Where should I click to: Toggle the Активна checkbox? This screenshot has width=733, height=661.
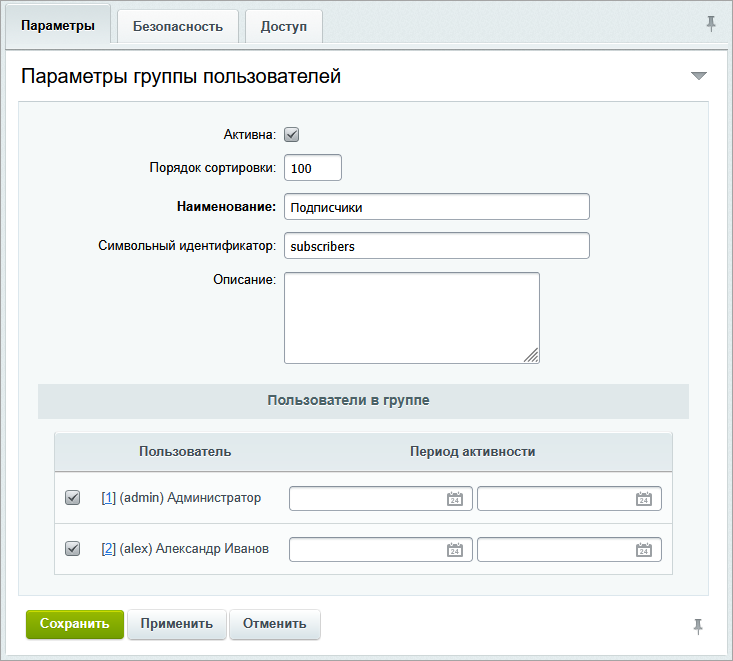pos(292,135)
